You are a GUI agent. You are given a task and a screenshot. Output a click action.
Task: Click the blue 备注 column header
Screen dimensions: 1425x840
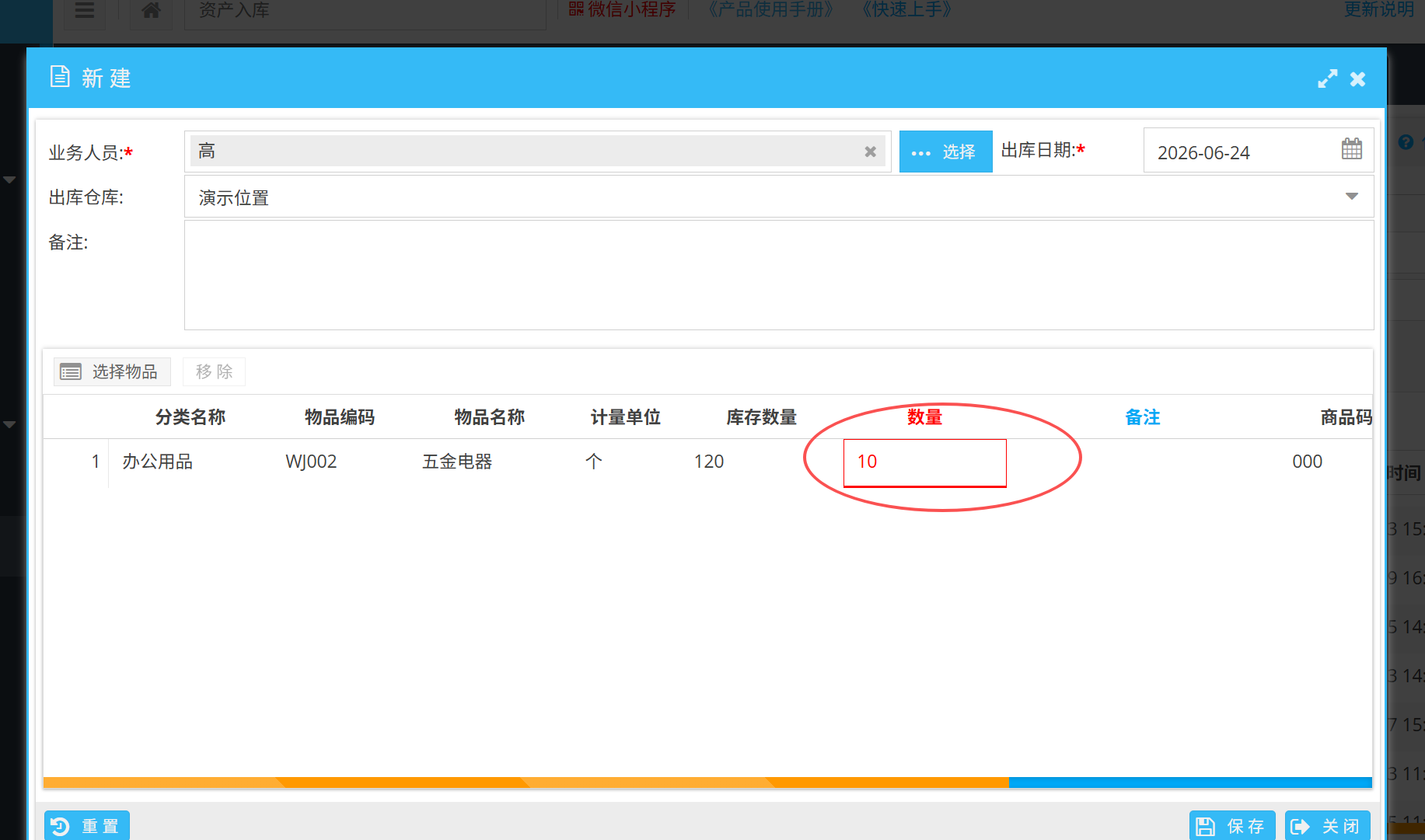1142,417
